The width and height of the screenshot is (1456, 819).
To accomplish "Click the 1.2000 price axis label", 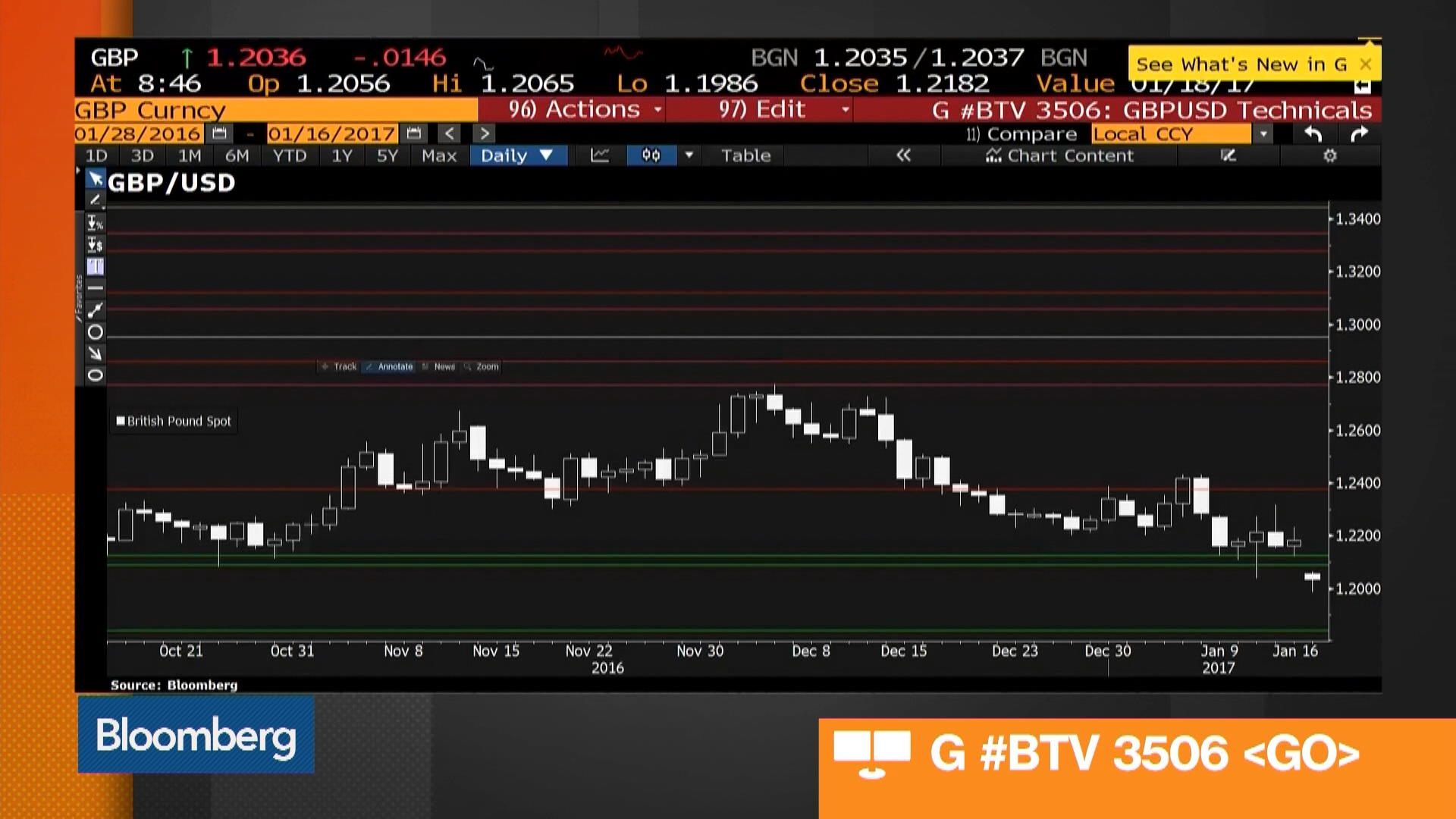I will click(x=1357, y=588).
